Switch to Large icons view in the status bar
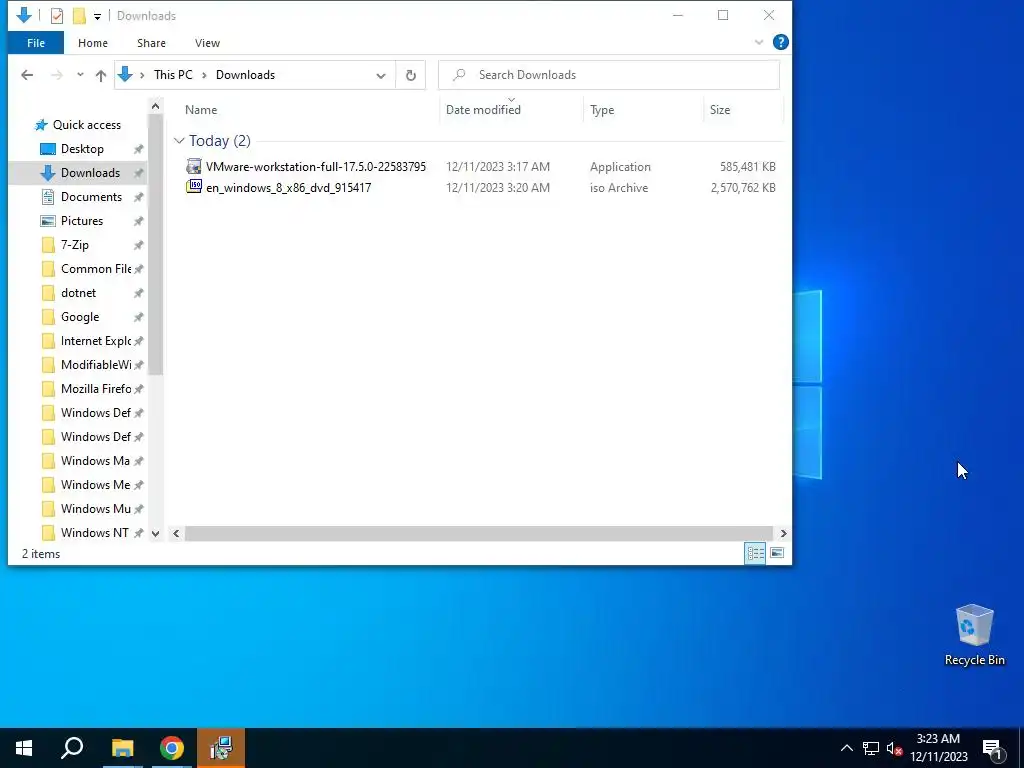 click(x=776, y=554)
